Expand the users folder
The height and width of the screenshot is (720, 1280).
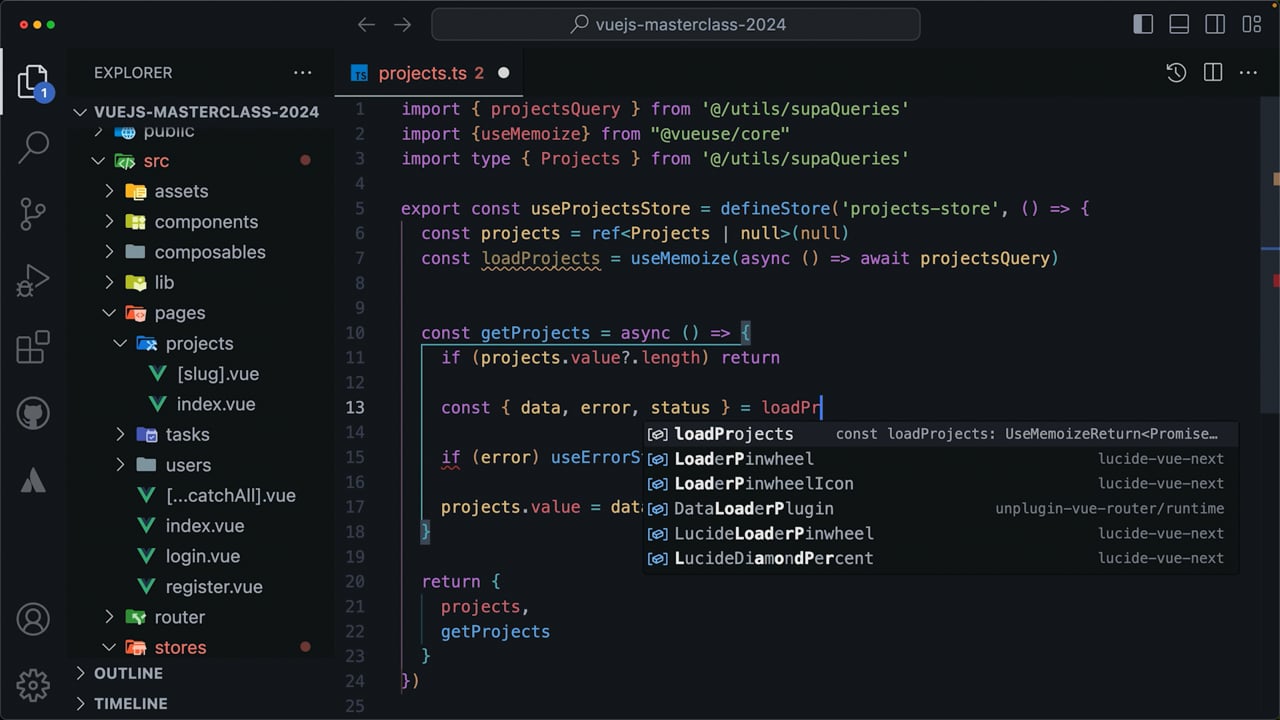point(200,465)
